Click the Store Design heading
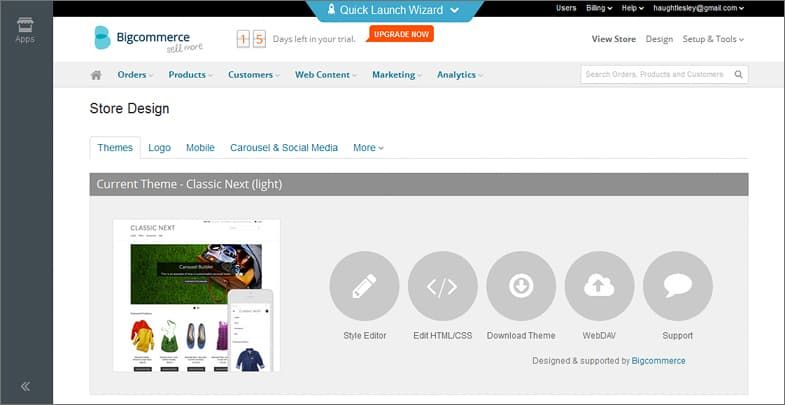The height and width of the screenshot is (405, 785). 129,109
